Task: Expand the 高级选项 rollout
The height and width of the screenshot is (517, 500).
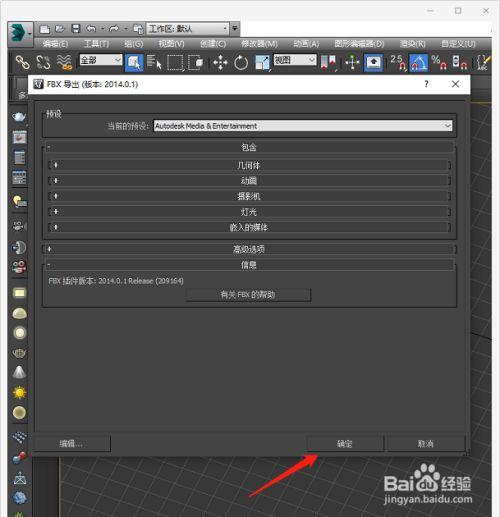Action: (249, 249)
